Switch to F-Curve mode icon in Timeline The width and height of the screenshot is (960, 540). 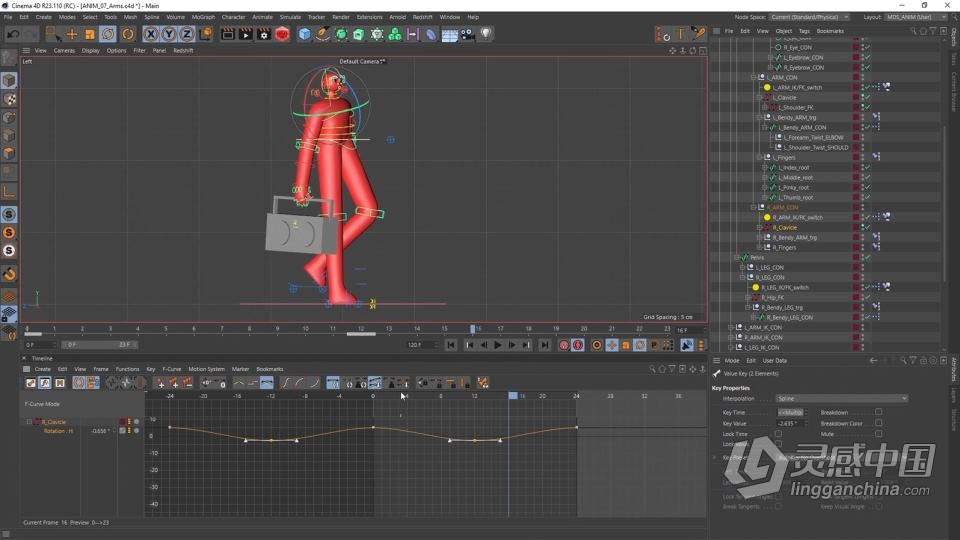click(x=45, y=383)
